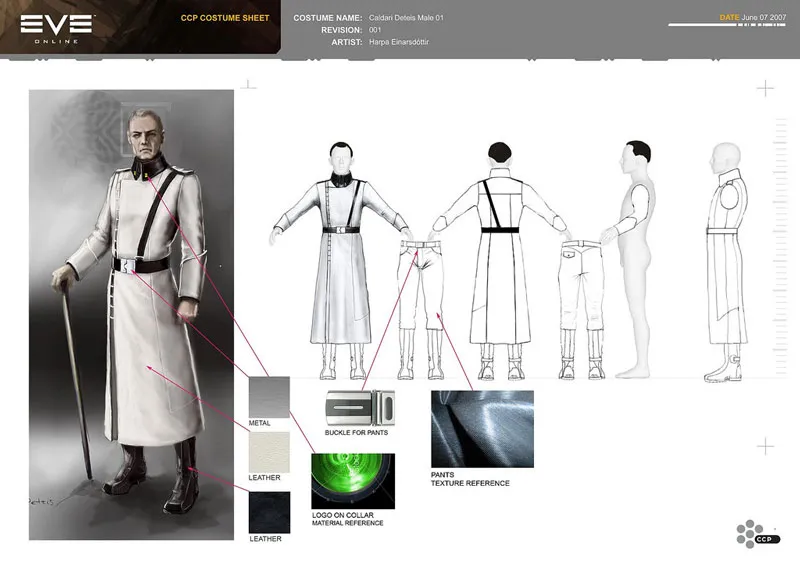This screenshot has width=800, height=566.
Task: Open the pants texture reference image
Action: click(482, 429)
